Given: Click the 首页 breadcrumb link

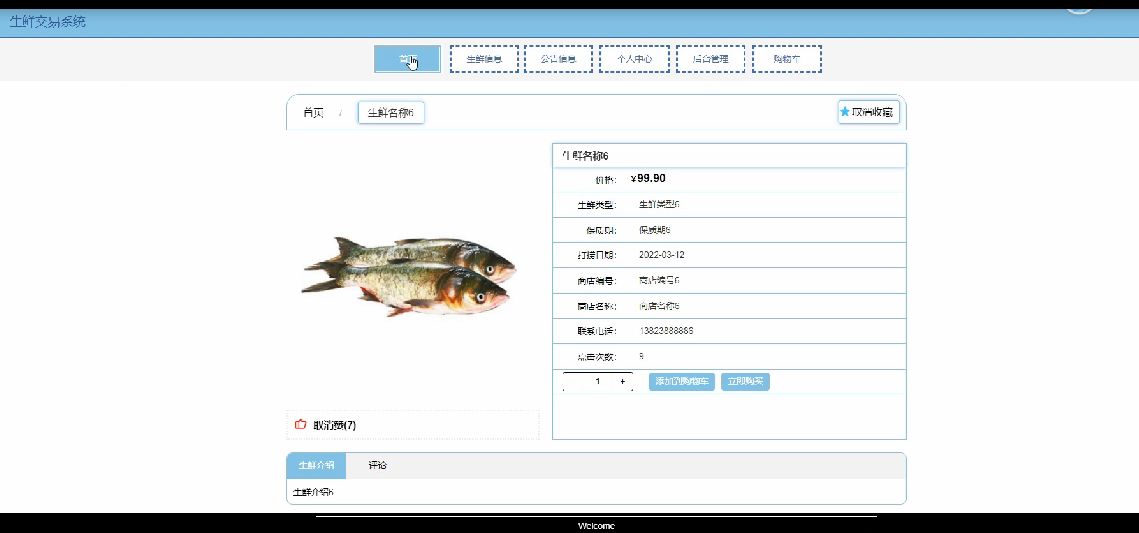Looking at the screenshot, I should point(313,113).
